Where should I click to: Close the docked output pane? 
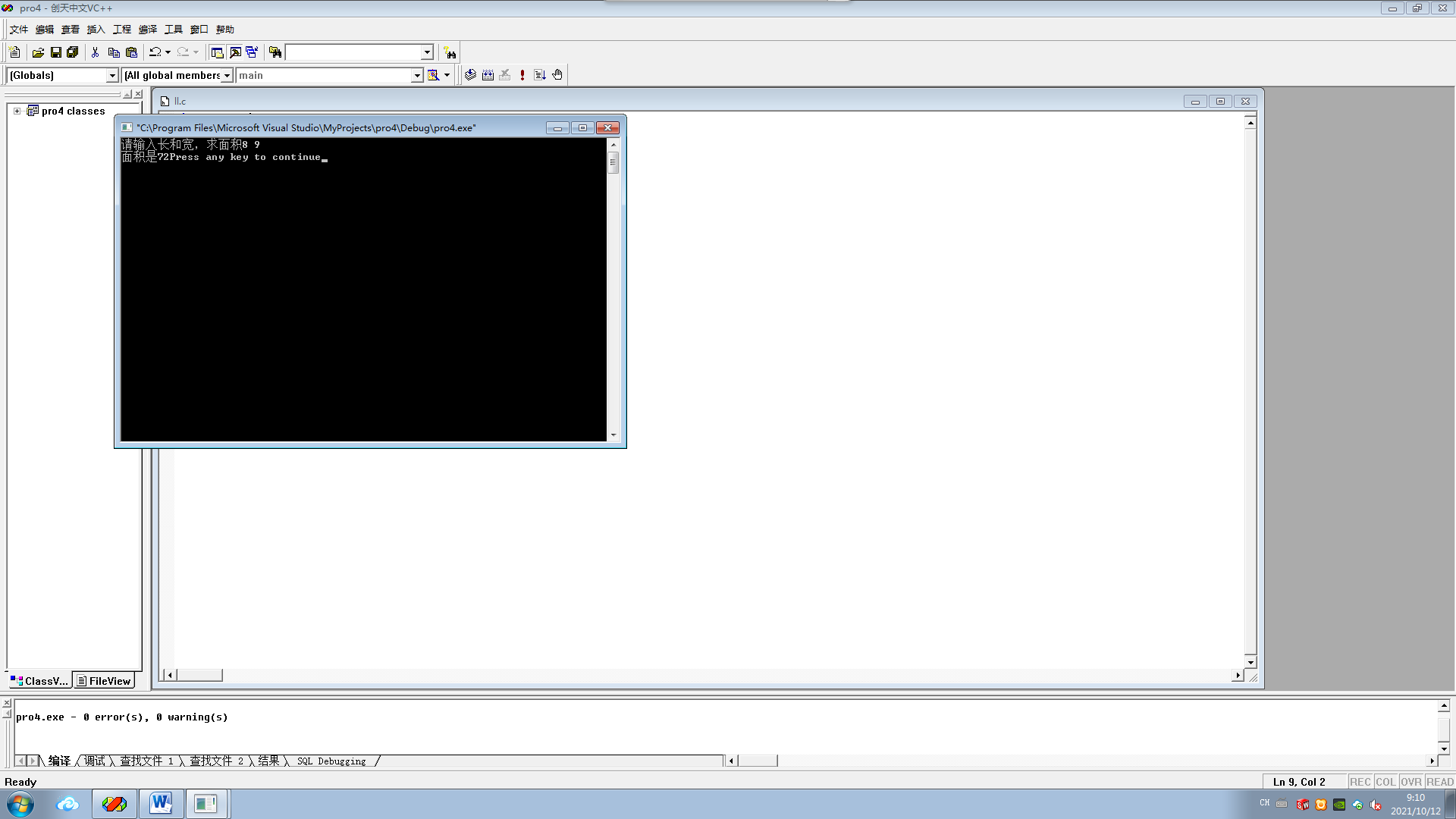pos(7,703)
